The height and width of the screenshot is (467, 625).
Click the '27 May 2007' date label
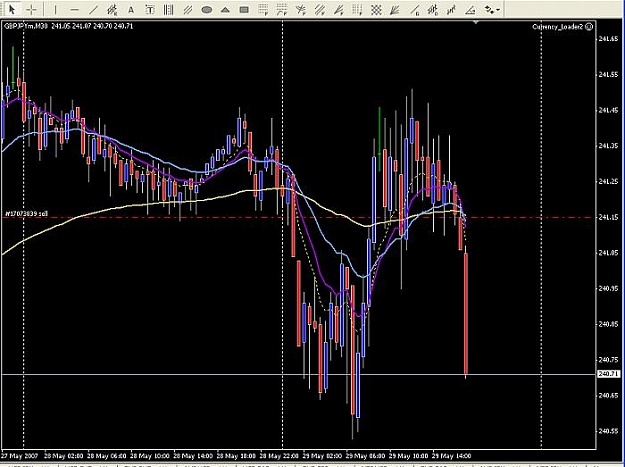click(x=20, y=455)
